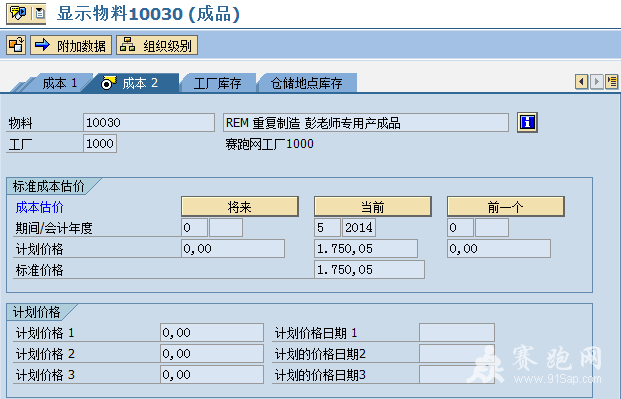
Task: Click the 标准价格 field 1.750,05
Action: click(370, 269)
